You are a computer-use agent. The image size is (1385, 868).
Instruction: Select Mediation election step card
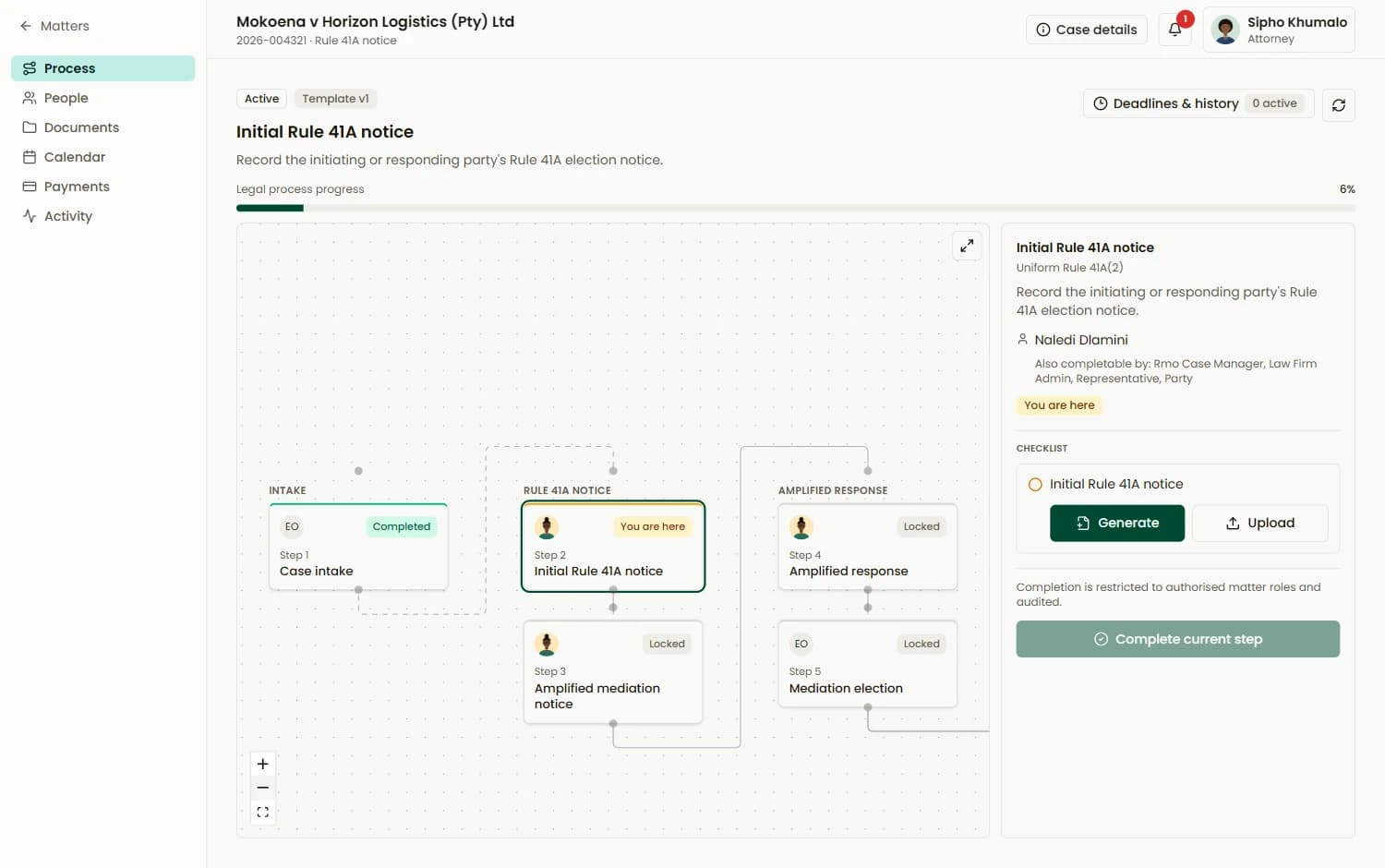coord(868,664)
